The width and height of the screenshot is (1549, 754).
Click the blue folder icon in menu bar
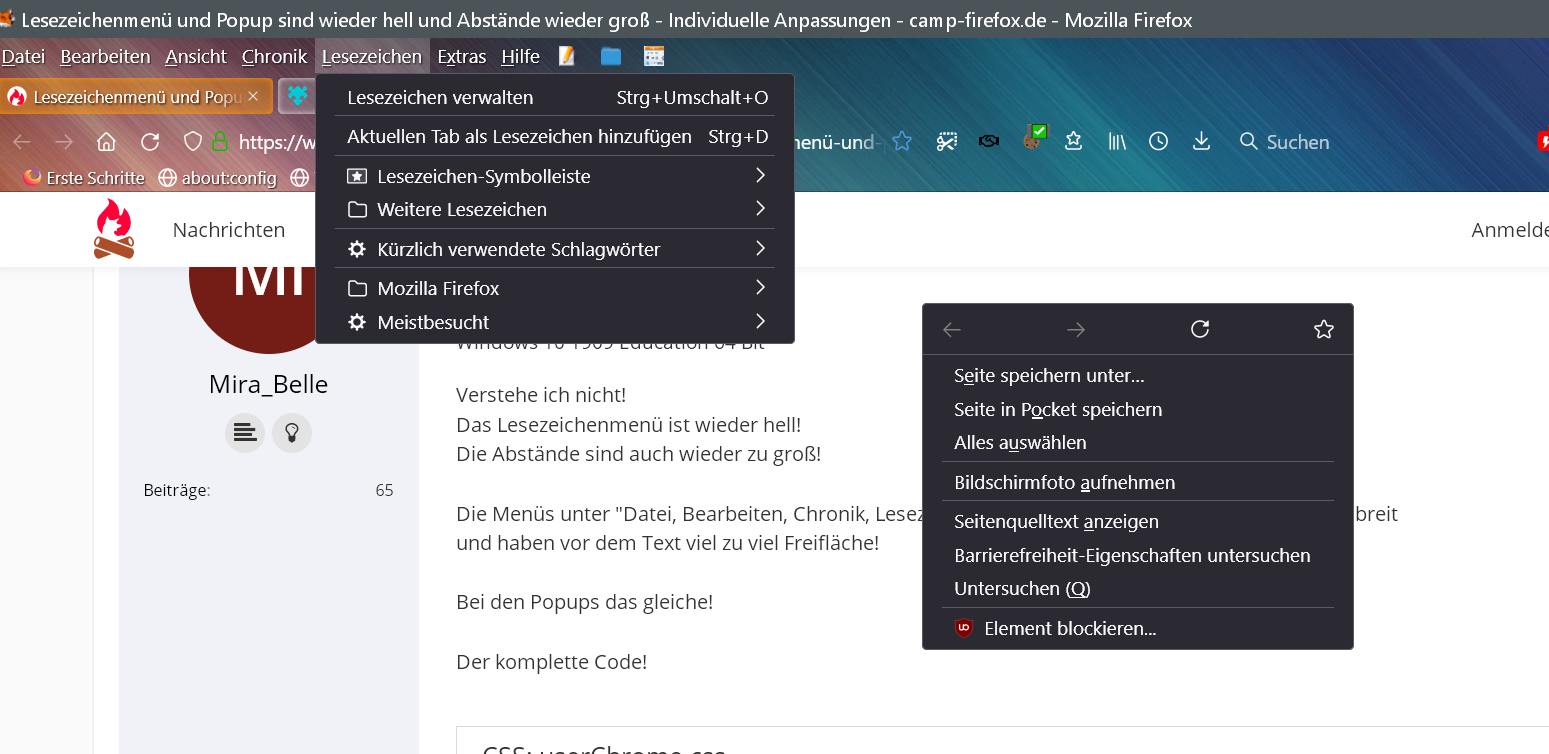[x=611, y=57]
